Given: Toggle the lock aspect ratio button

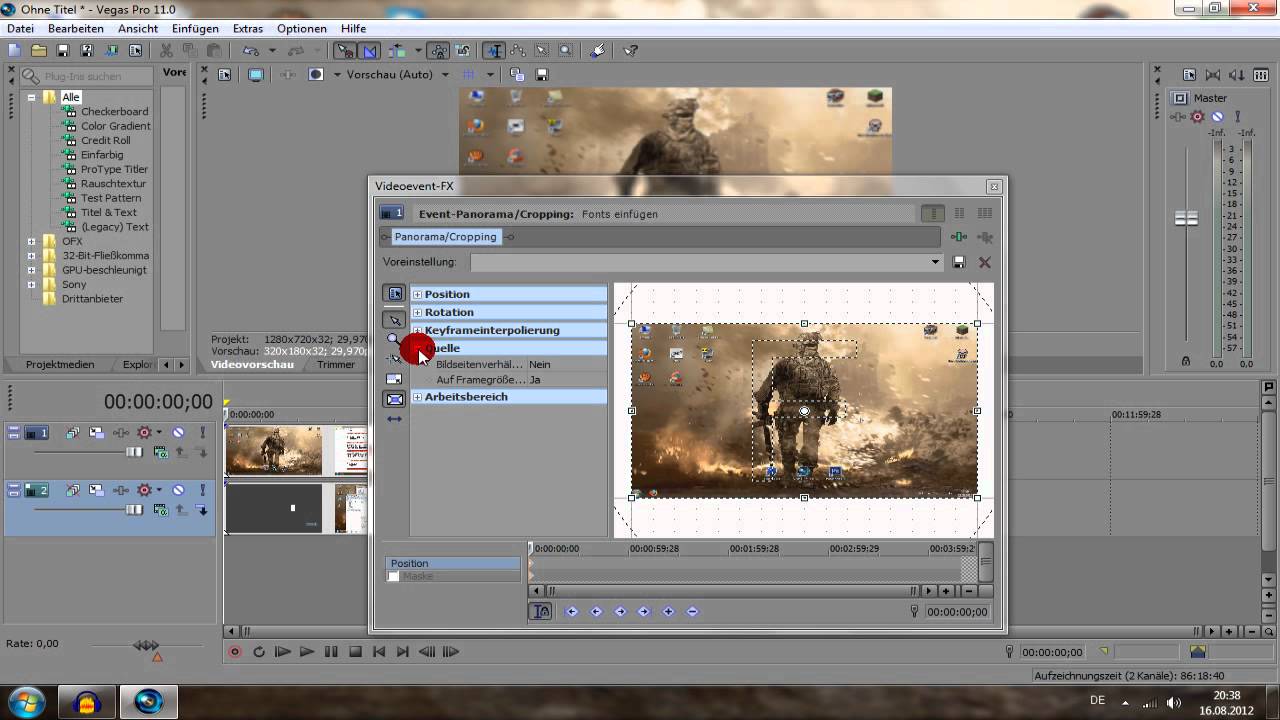Looking at the screenshot, I should (394, 399).
